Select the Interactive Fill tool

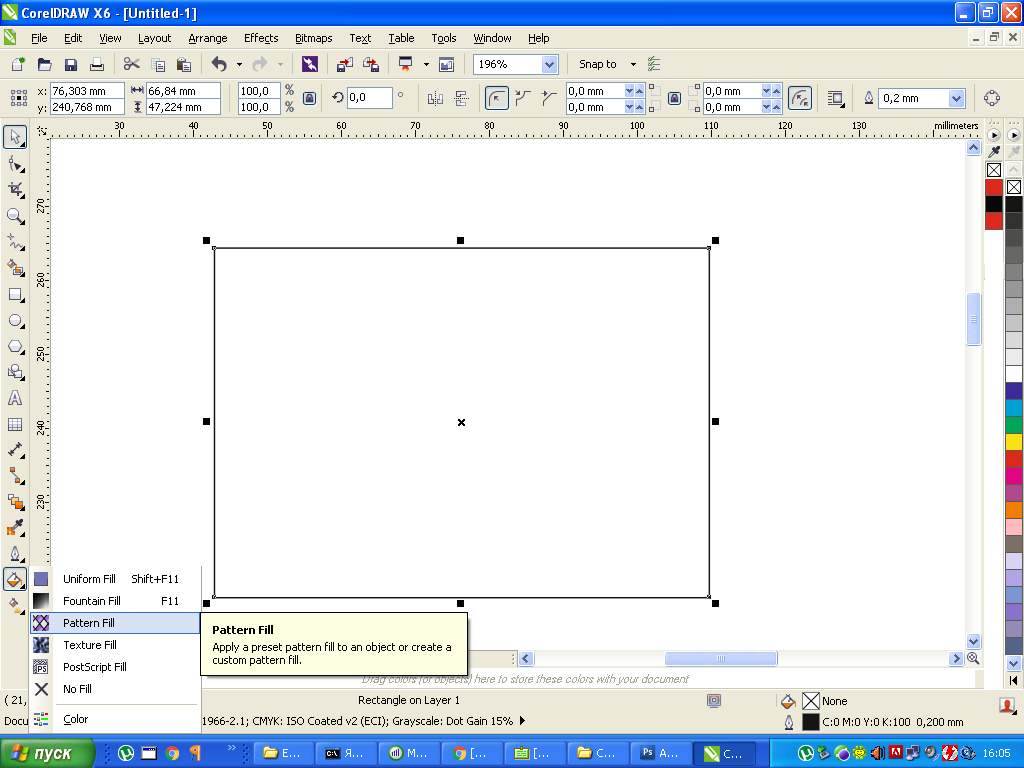pyautogui.click(x=15, y=605)
